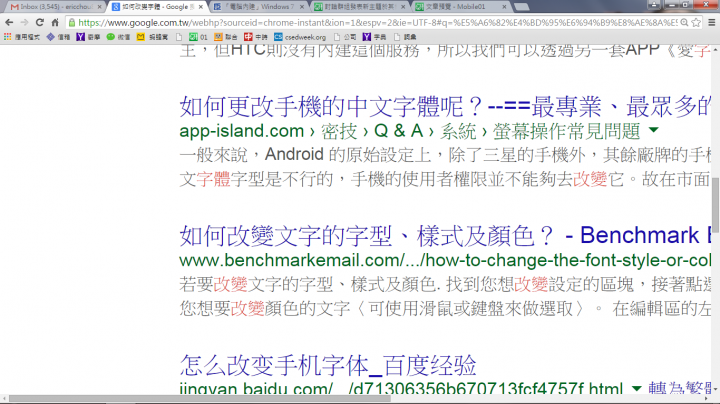Open the page-icon bookmark after csedweek.org

[345, 37]
